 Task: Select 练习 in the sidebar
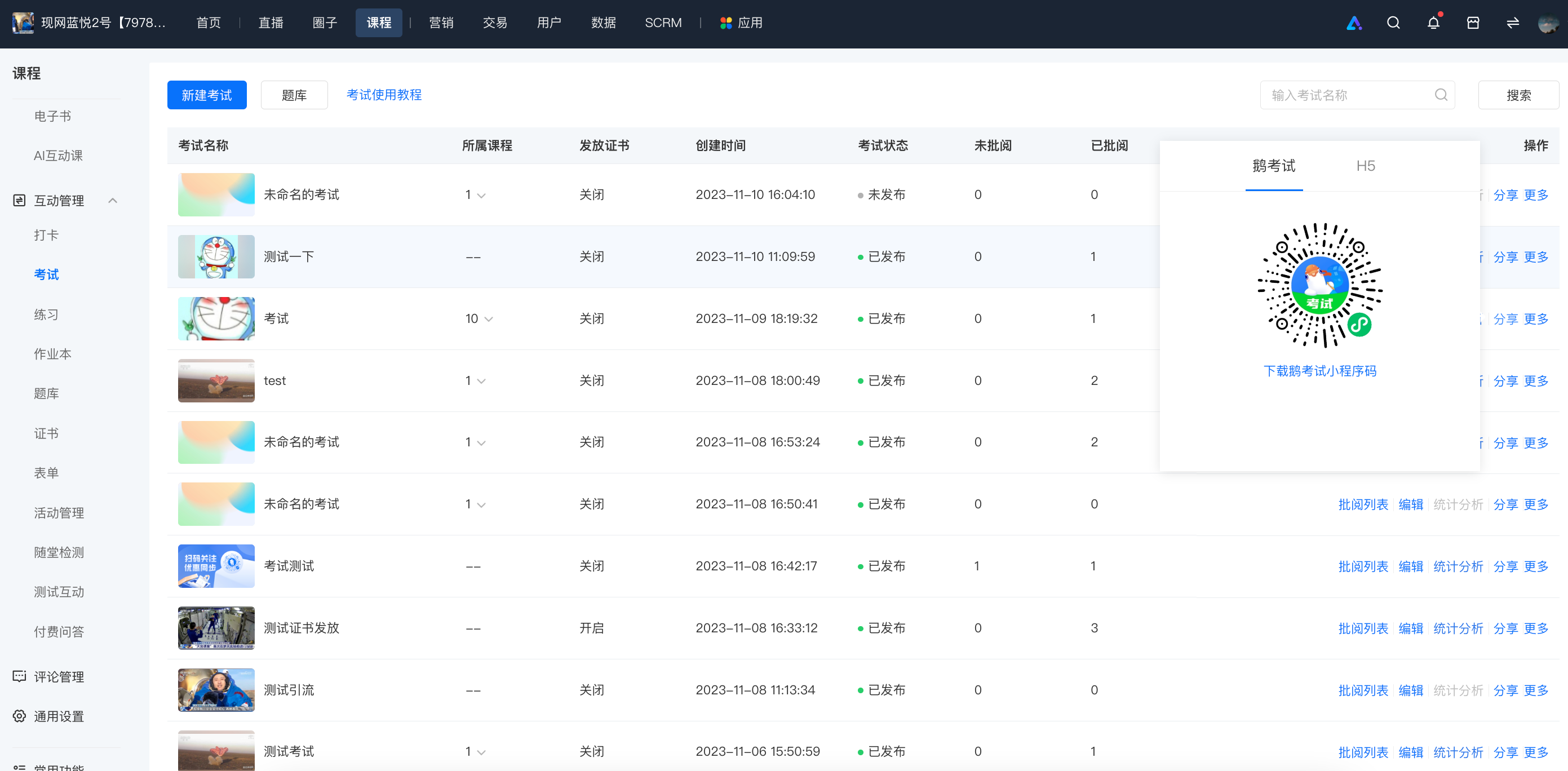tap(46, 314)
